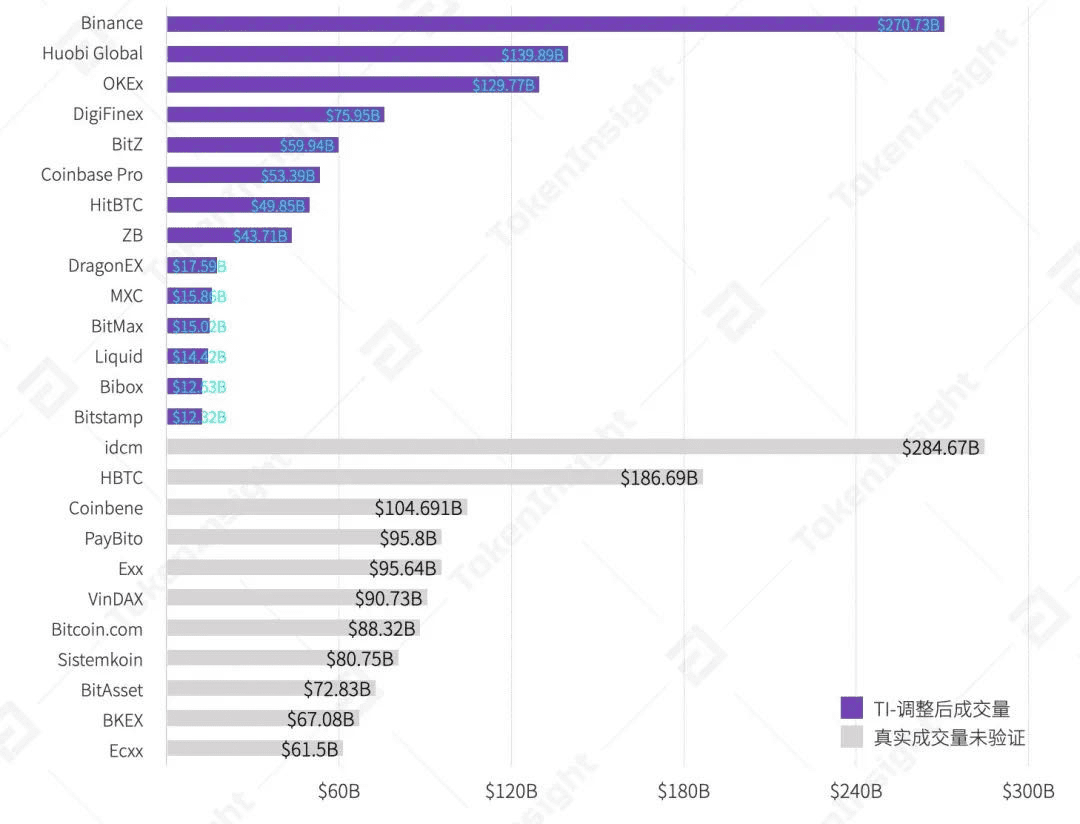Click the ZB $43.71B bar
1080x824 pixels.
tap(229, 236)
